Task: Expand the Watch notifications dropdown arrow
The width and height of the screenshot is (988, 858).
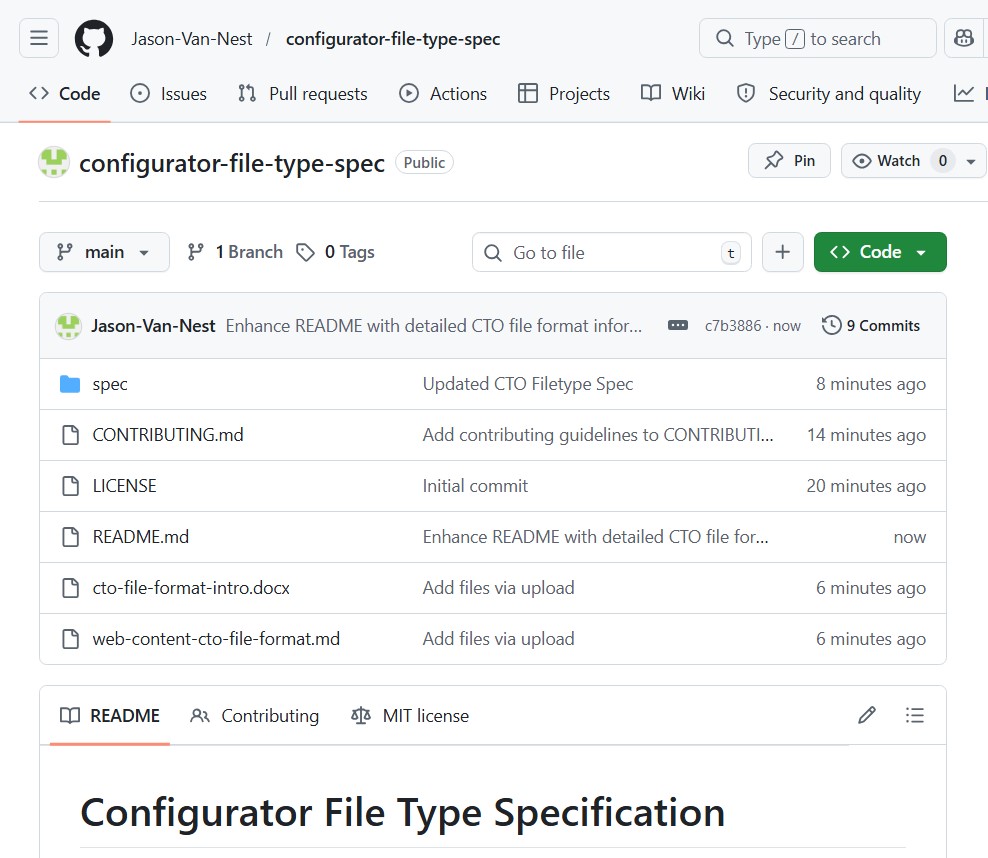Action: pos(970,161)
